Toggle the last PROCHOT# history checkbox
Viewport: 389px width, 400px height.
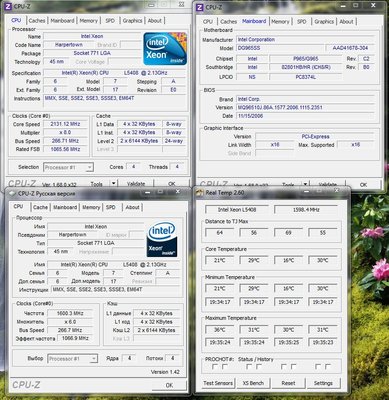click(328, 367)
